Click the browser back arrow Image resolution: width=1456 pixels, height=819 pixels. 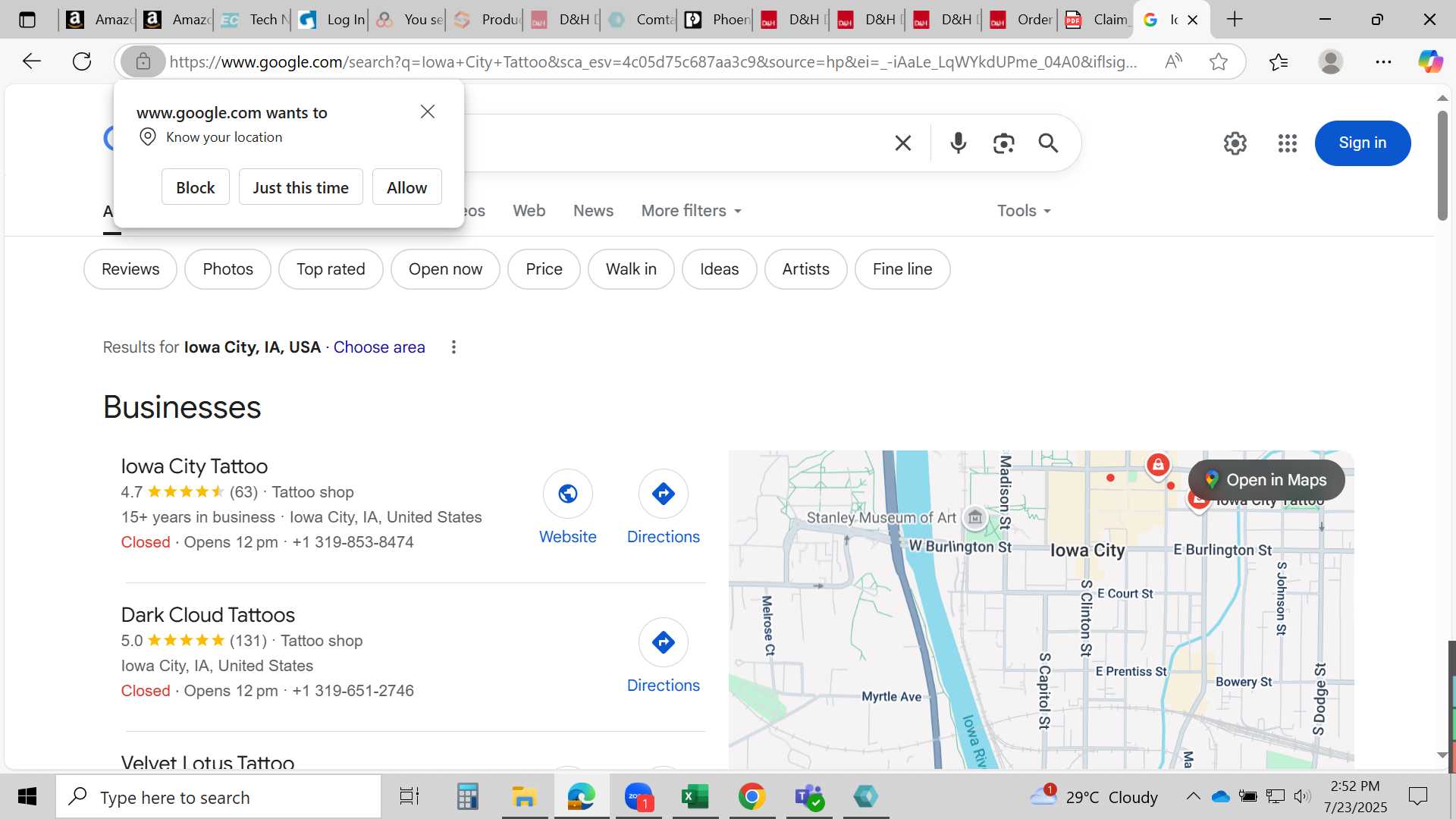[31, 61]
